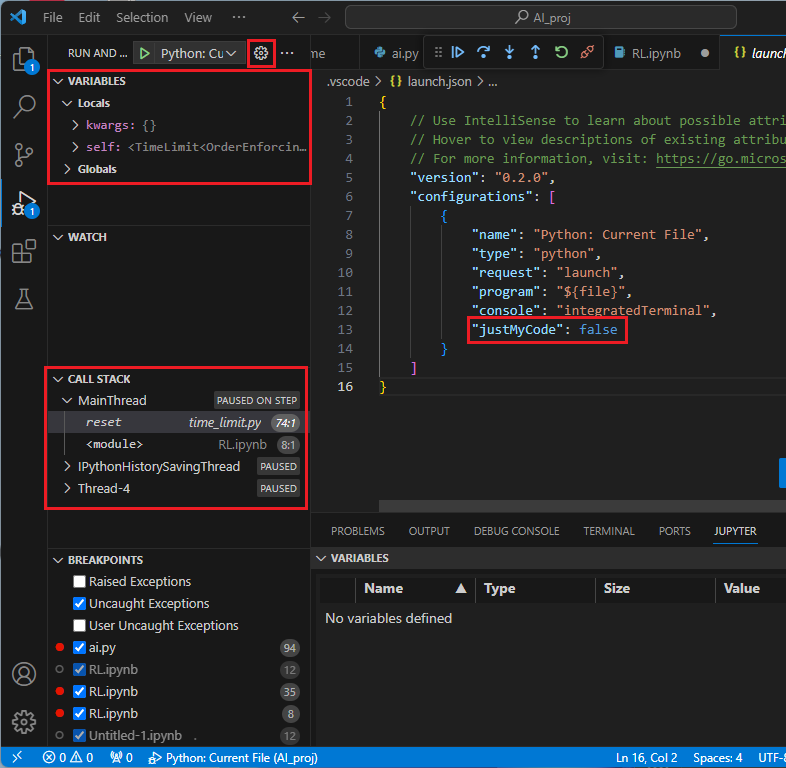Click the VS Code logo icon
This screenshot has height=768, width=786.
point(19,17)
